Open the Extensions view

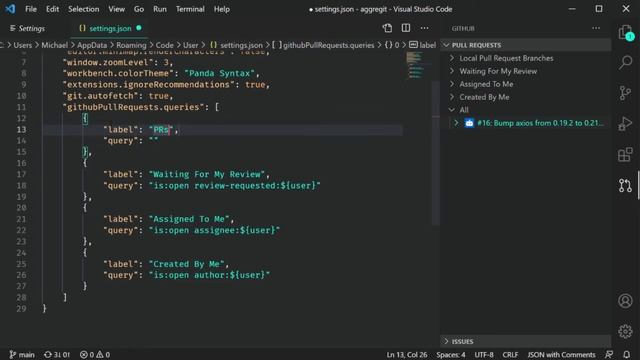pos(625,155)
